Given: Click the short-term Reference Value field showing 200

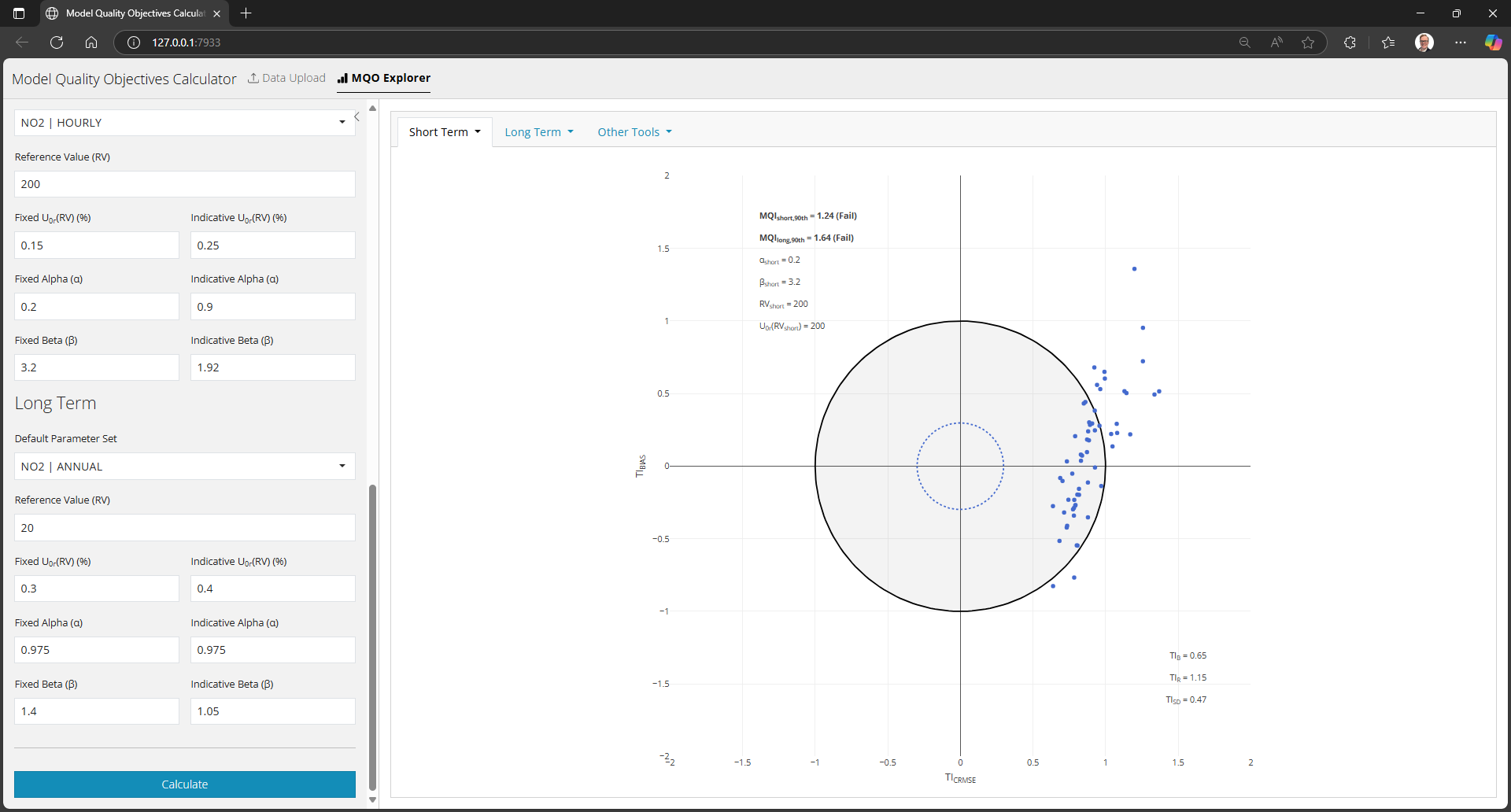Looking at the screenshot, I should (x=184, y=184).
